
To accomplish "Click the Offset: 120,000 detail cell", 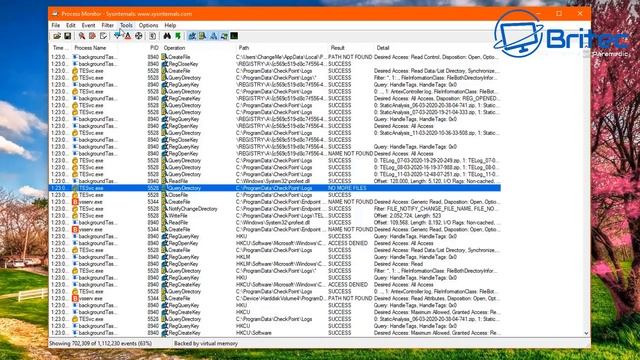I will [x=435, y=181].
